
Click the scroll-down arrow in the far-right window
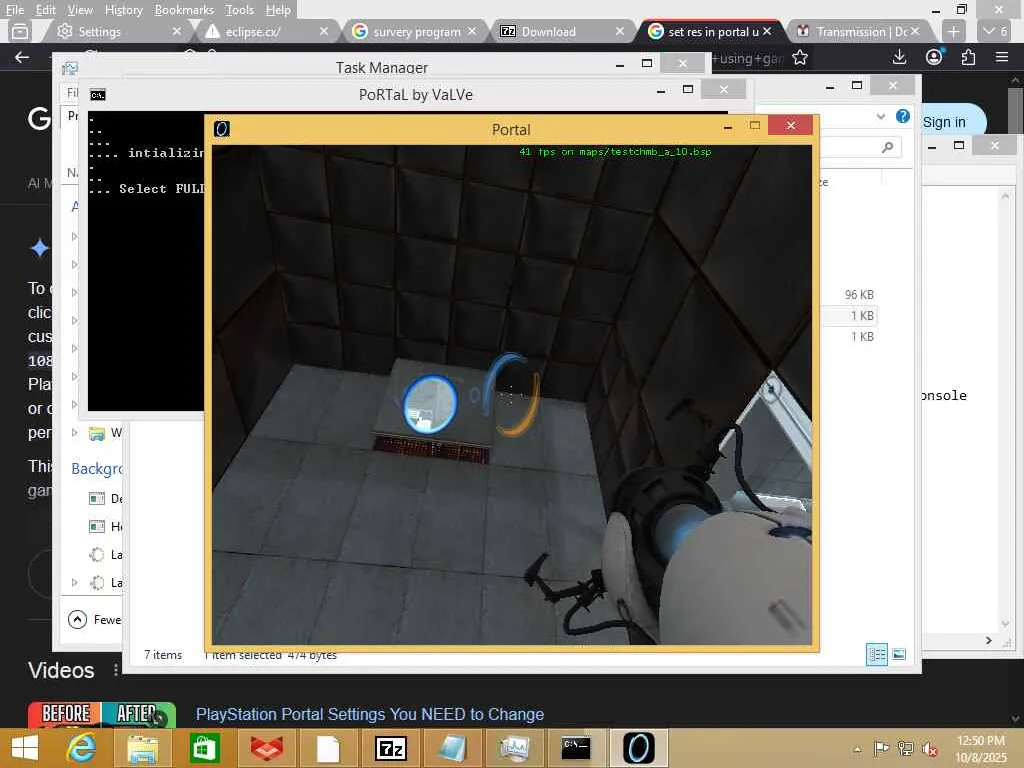click(x=1005, y=624)
